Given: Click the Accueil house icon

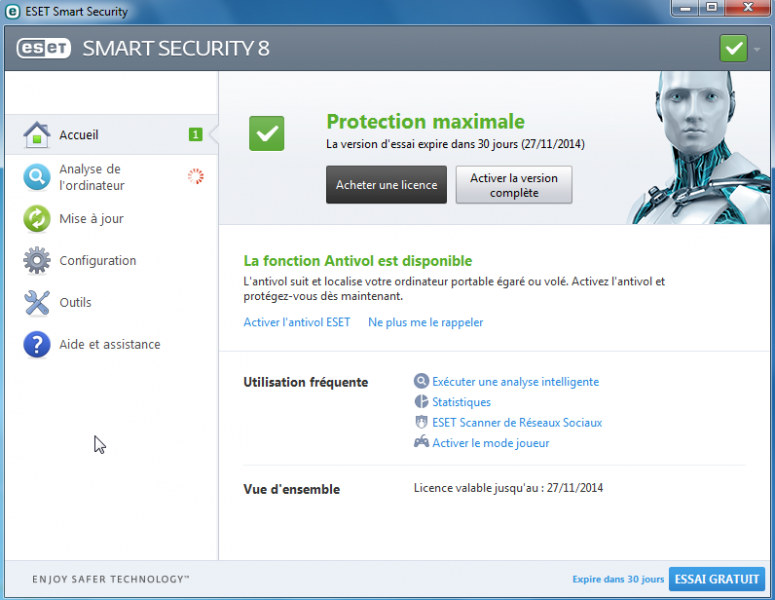Looking at the screenshot, I should pos(37,135).
